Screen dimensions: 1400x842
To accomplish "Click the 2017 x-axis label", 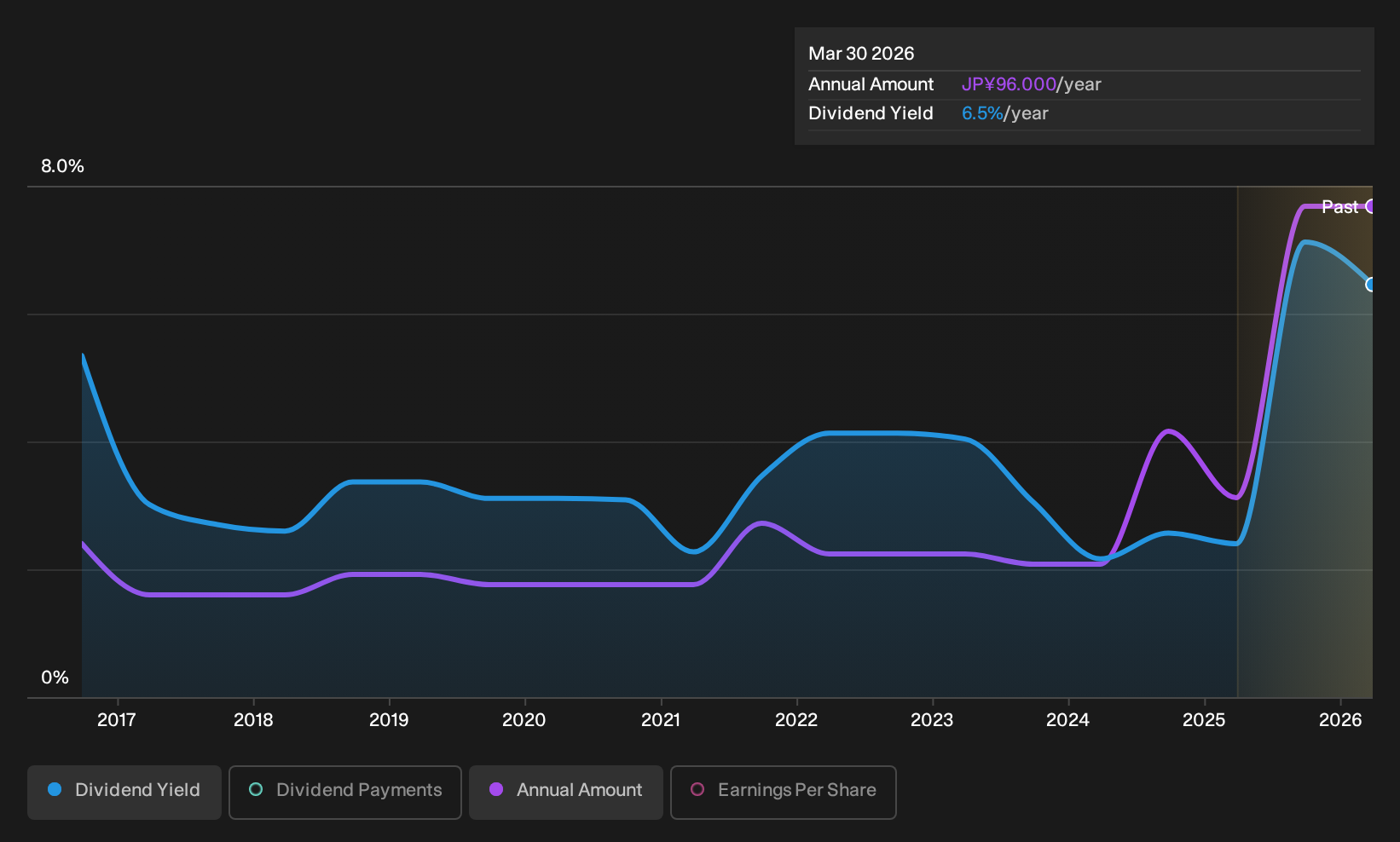I will click(x=117, y=720).
